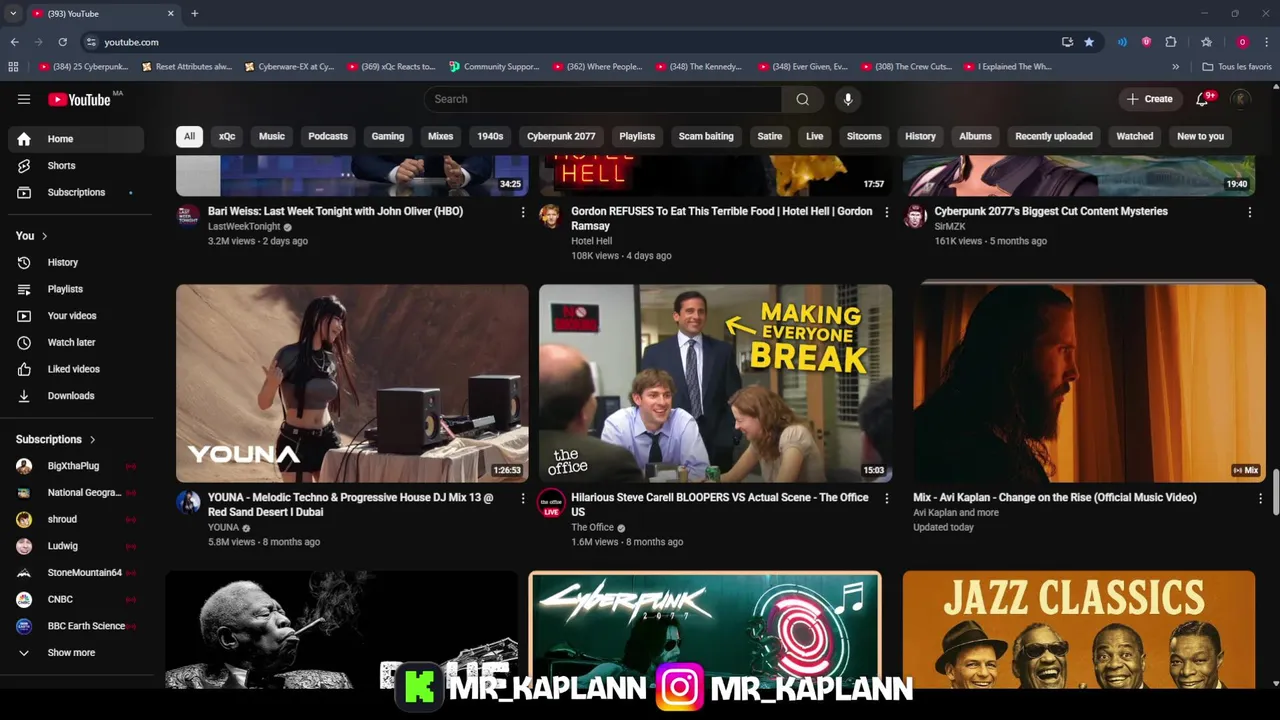Image resolution: width=1280 pixels, height=720 pixels.
Task: Open the Avi Kaplan mix thumbnail
Action: coord(1087,383)
